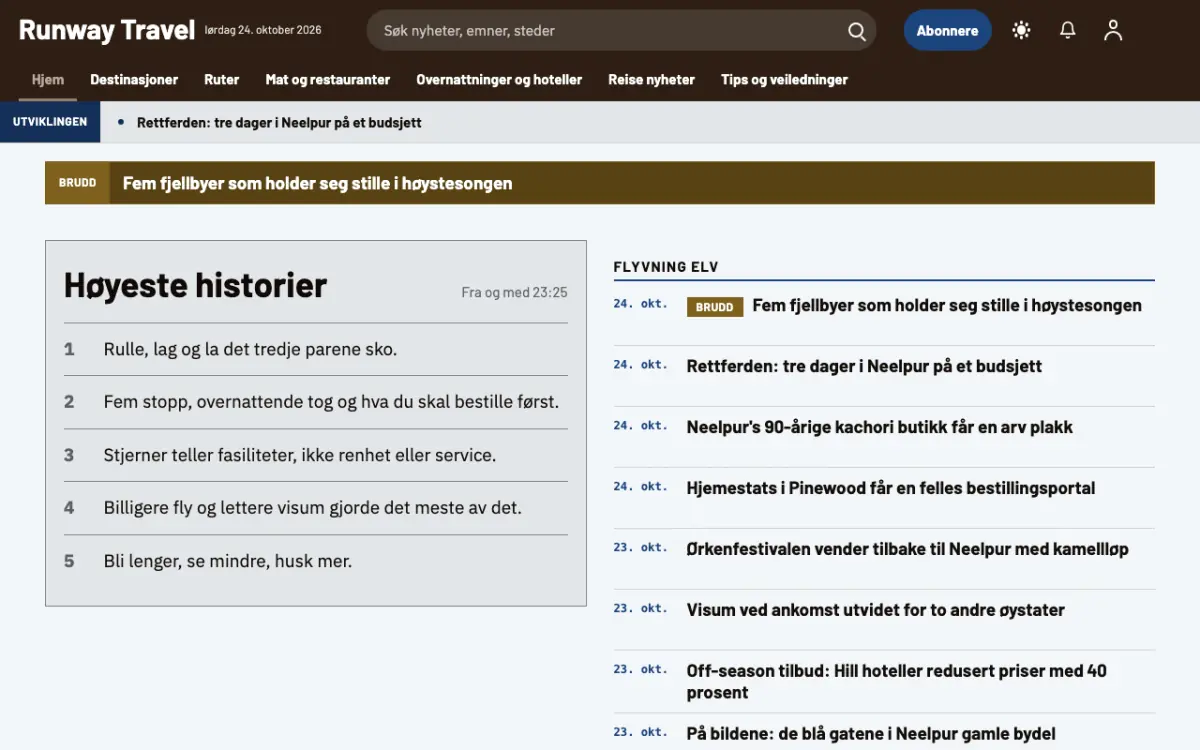Viewport: 1200px width, 750px height.
Task: Open story På bildene de blå gatene
Action: 871,733
